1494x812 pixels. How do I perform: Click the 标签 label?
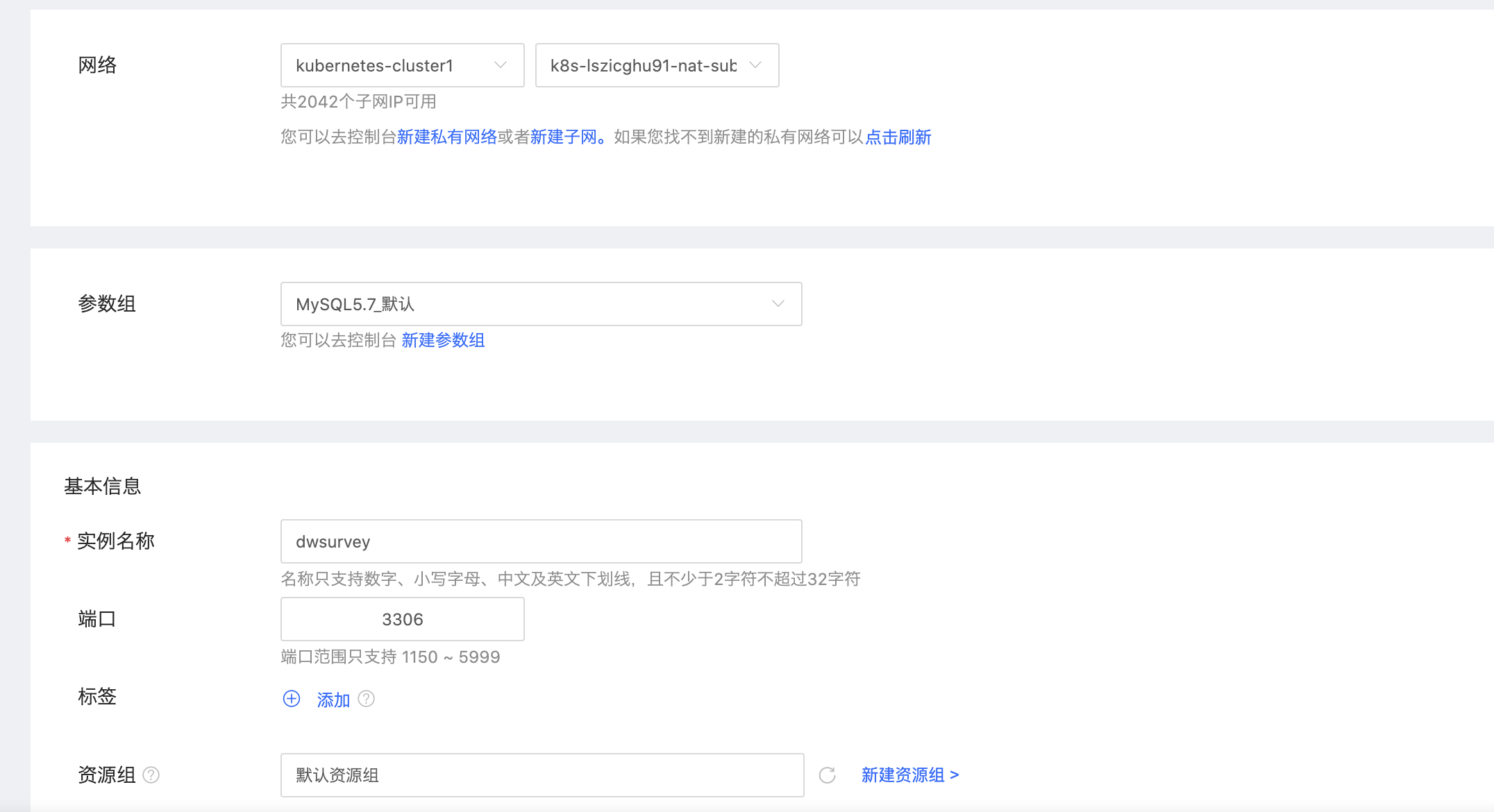[97, 696]
